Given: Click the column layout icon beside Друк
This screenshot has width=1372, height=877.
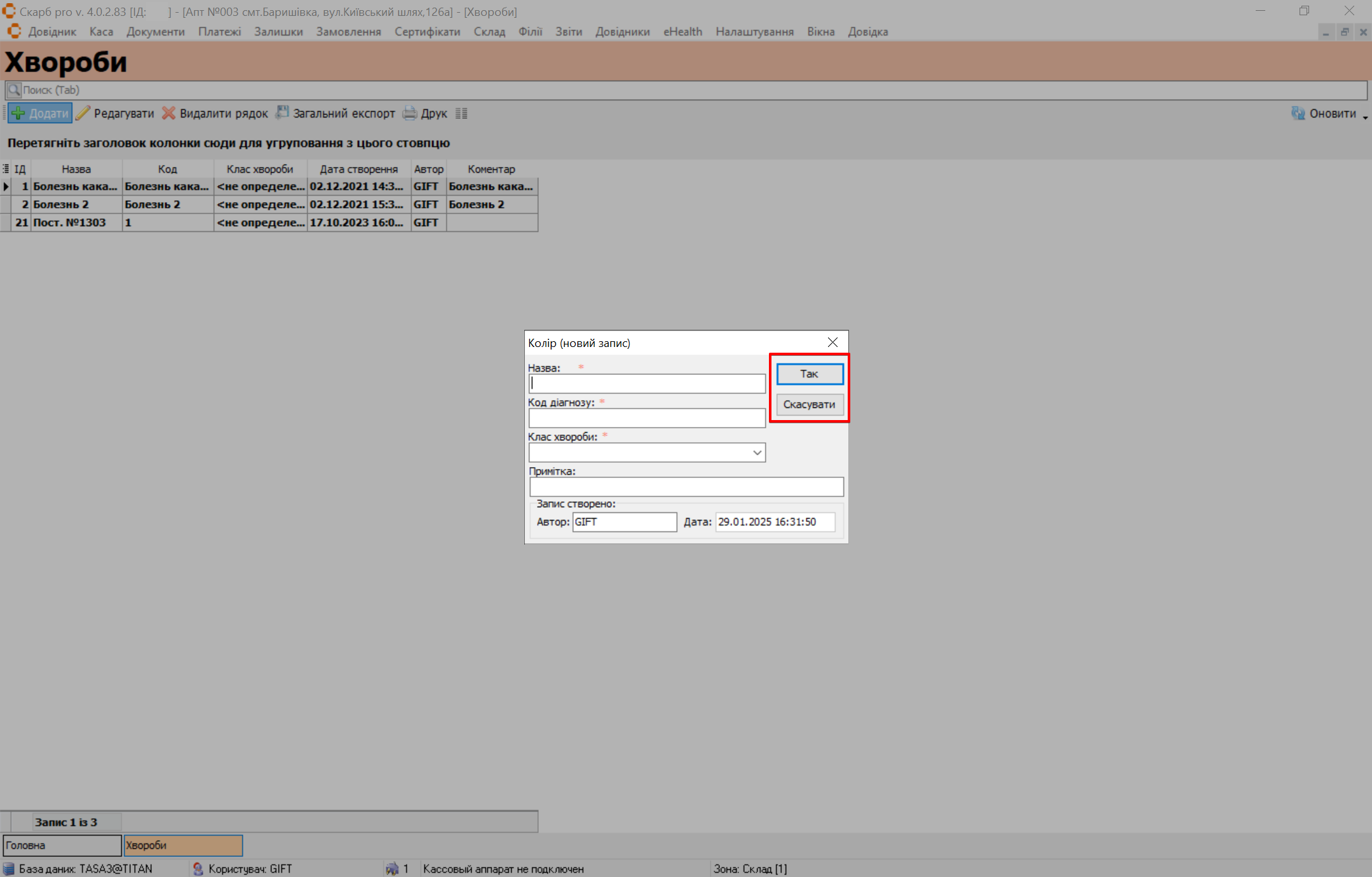Looking at the screenshot, I should (x=461, y=114).
